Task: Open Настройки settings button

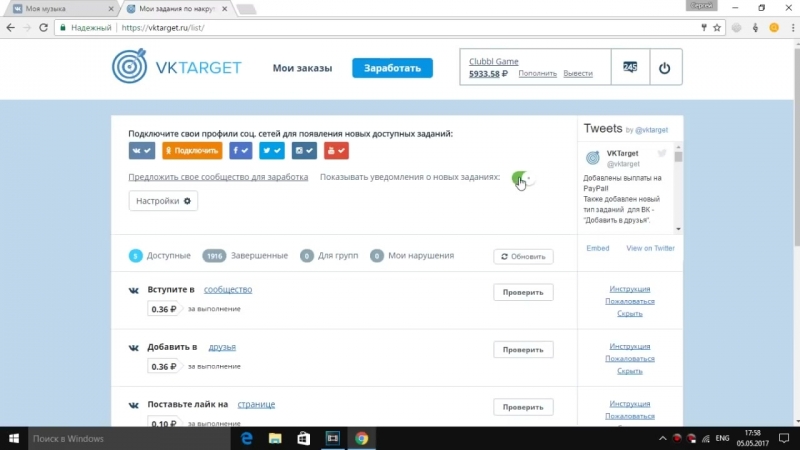Action: [163, 201]
